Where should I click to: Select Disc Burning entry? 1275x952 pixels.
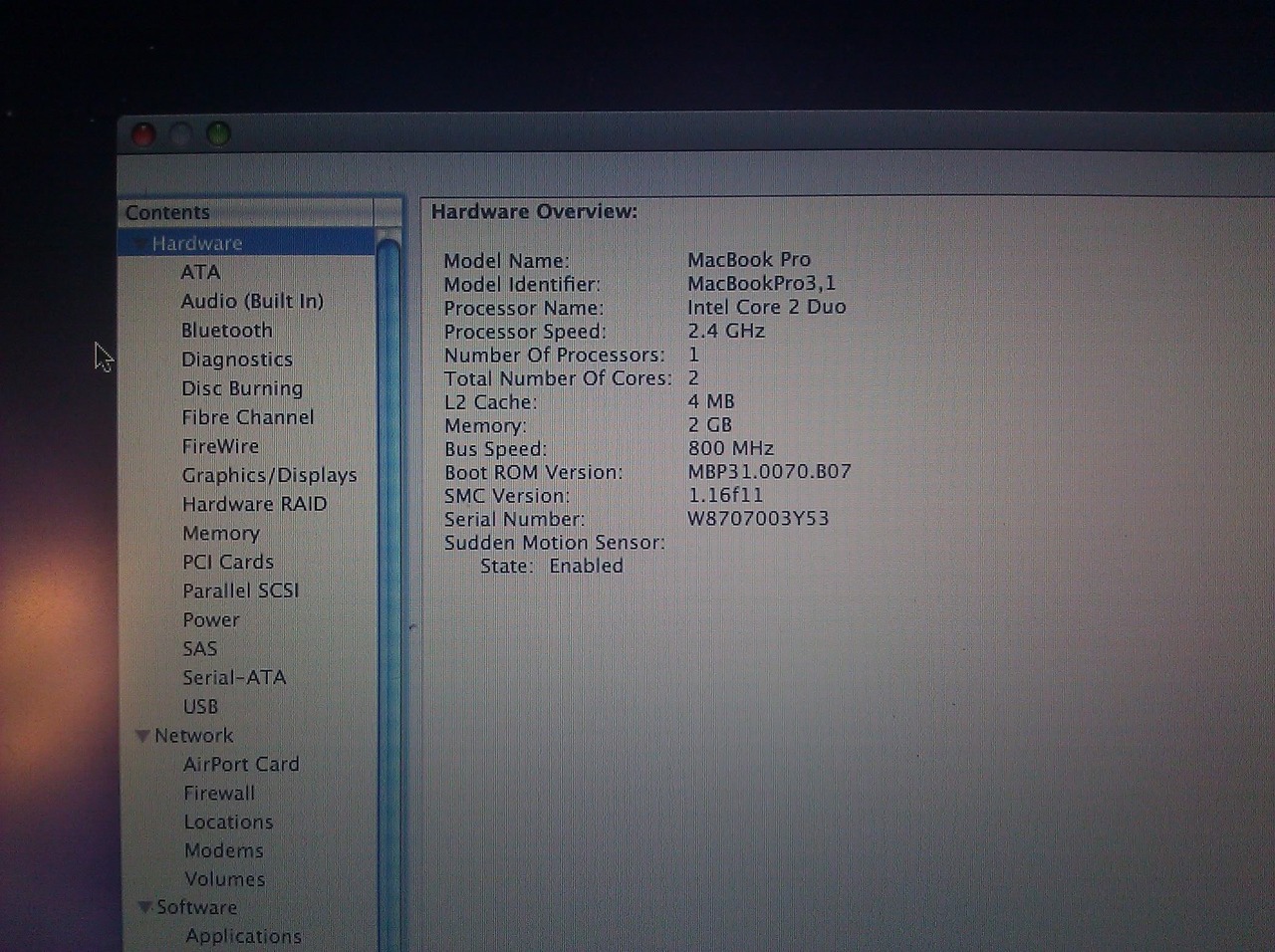point(242,388)
